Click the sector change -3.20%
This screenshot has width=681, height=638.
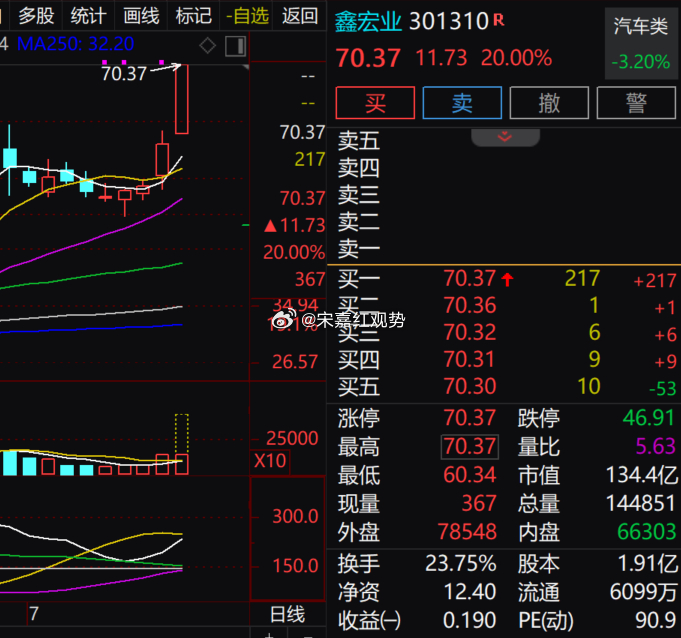[641, 62]
